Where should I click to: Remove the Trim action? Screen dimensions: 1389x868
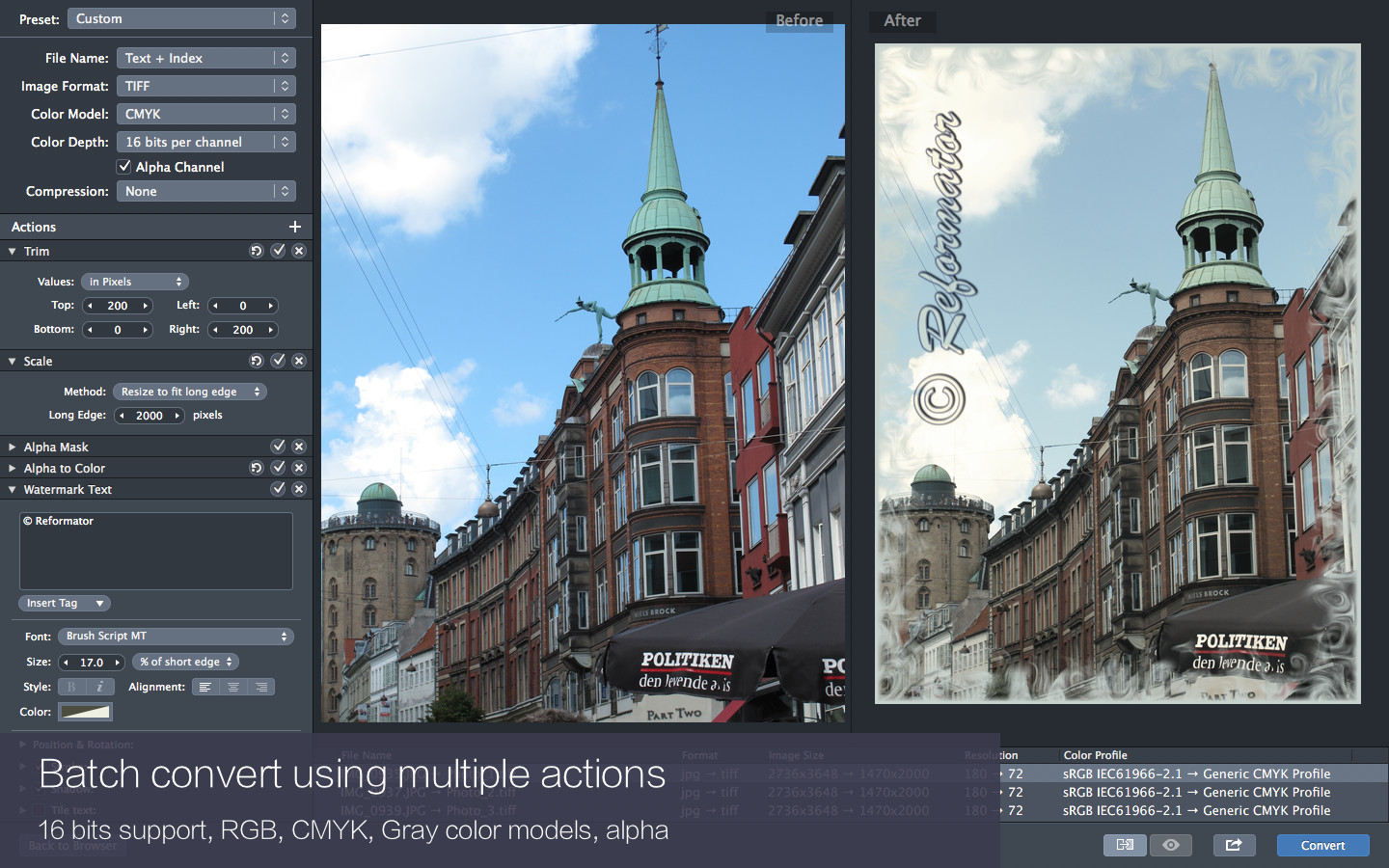[x=299, y=251]
